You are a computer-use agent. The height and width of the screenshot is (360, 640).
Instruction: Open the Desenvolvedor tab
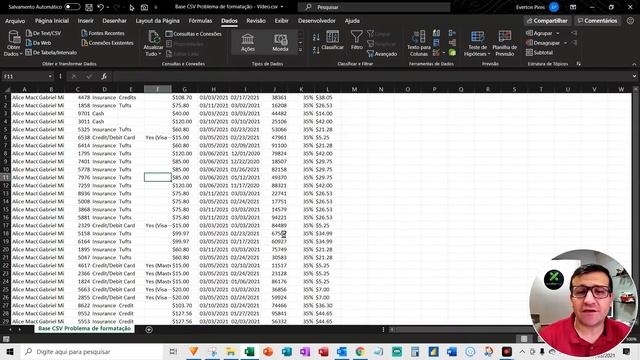point(317,21)
